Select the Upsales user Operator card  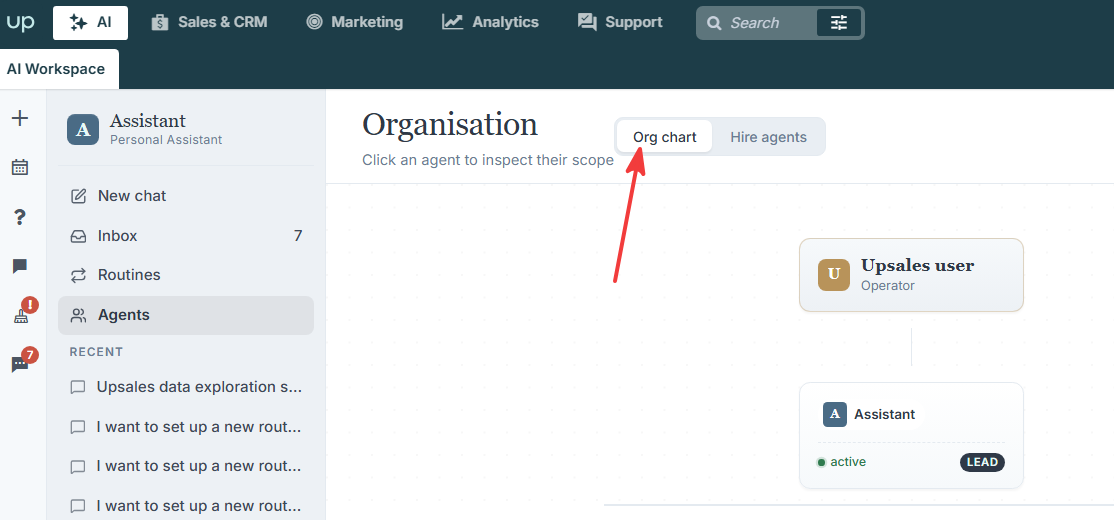point(911,274)
